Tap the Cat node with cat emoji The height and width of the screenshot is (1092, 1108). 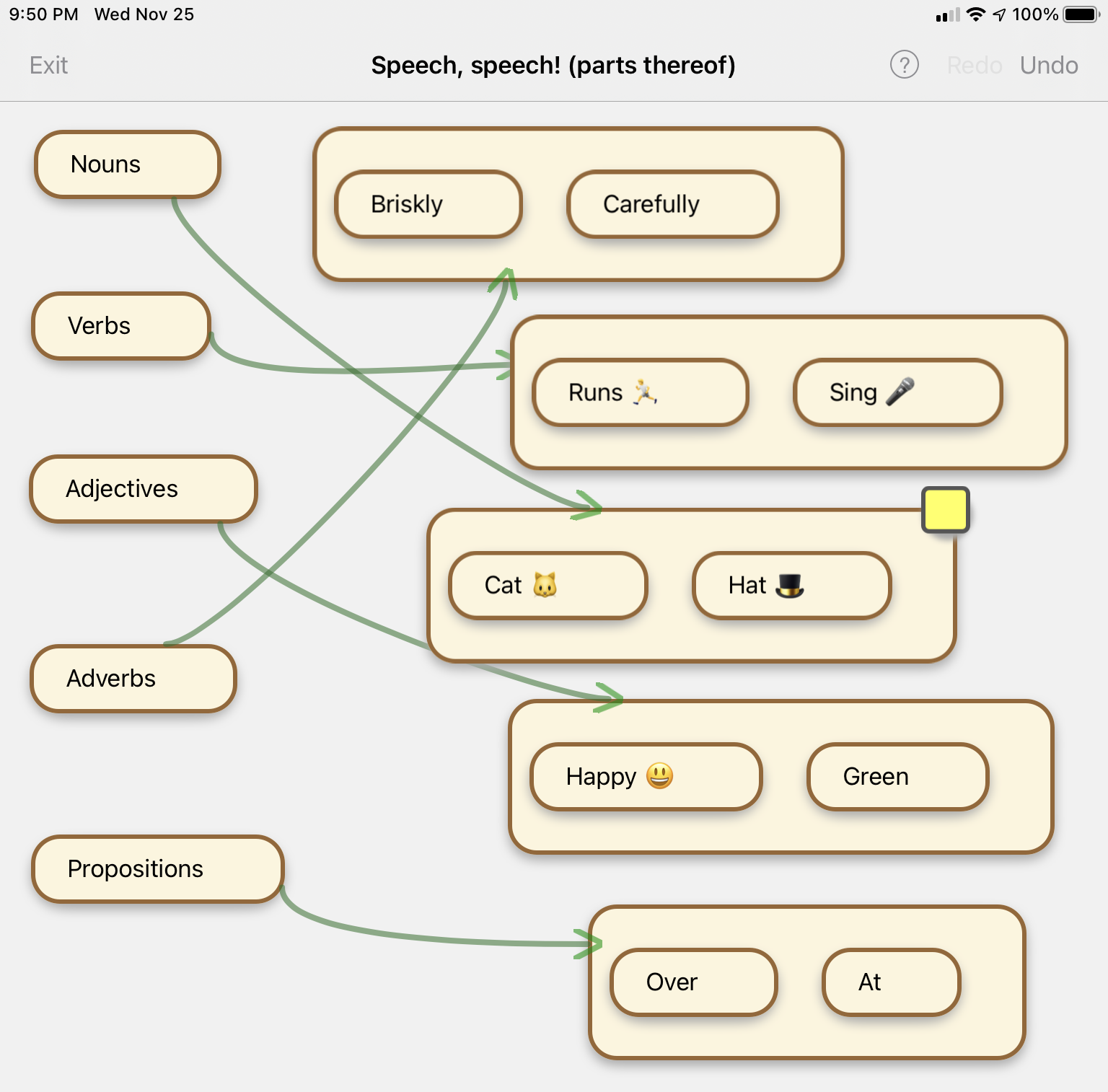pyautogui.click(x=548, y=585)
